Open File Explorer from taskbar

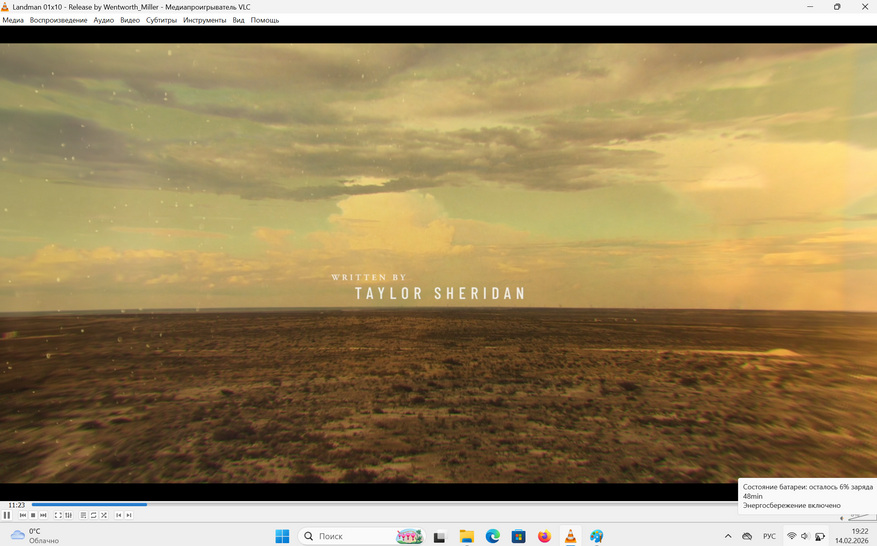click(x=466, y=536)
